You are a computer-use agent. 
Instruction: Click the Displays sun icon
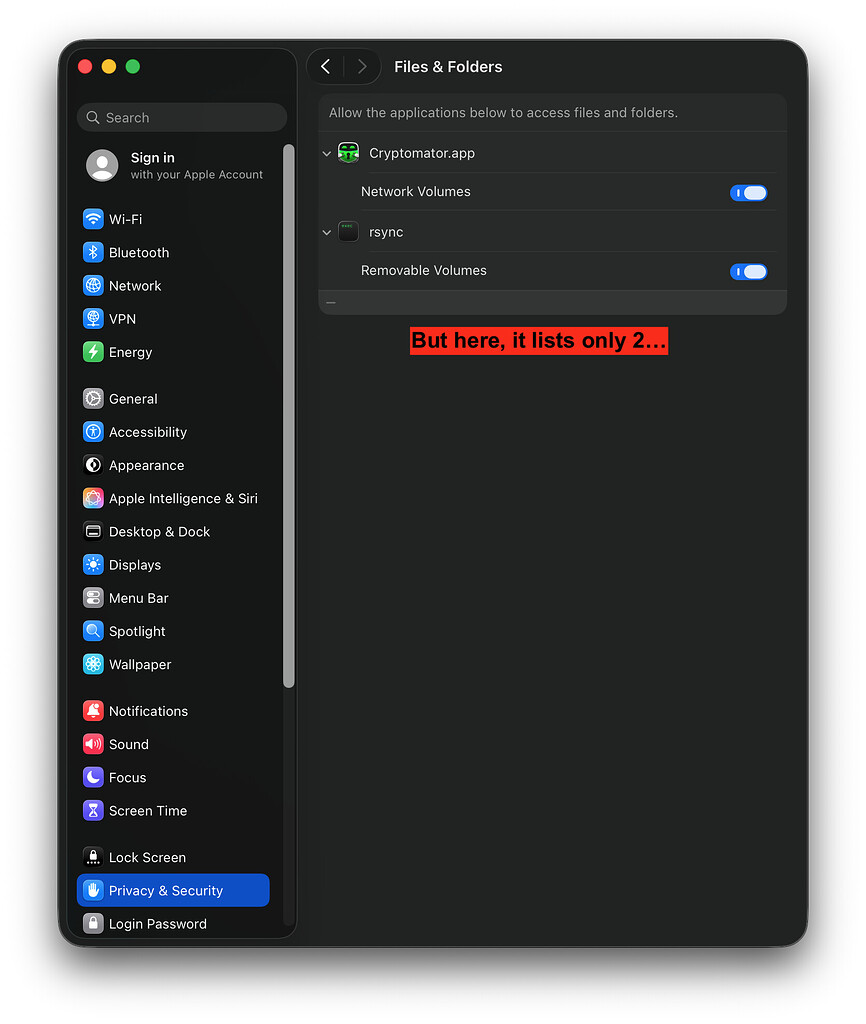click(x=93, y=565)
